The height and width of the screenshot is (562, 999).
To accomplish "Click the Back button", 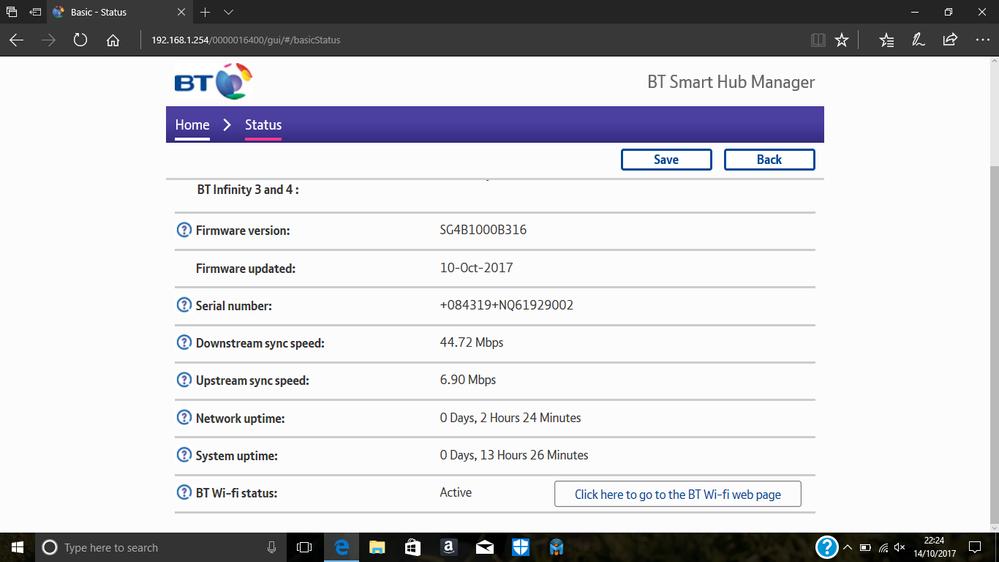I will point(769,160).
